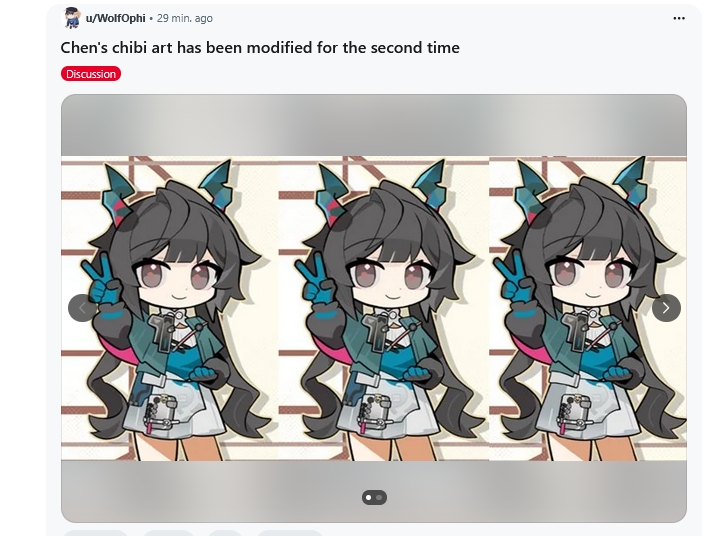Viewport: 721px width, 536px height.
Task: Open the u/WolfOphi user profile link
Action: (115, 18)
